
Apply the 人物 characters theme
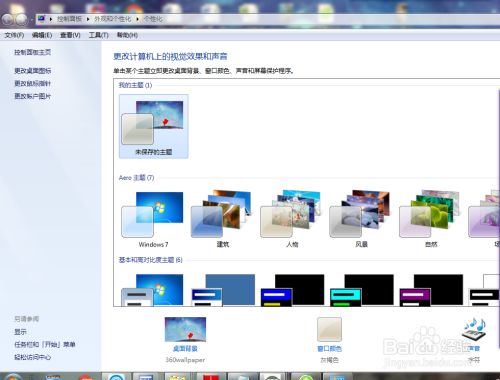pos(292,219)
